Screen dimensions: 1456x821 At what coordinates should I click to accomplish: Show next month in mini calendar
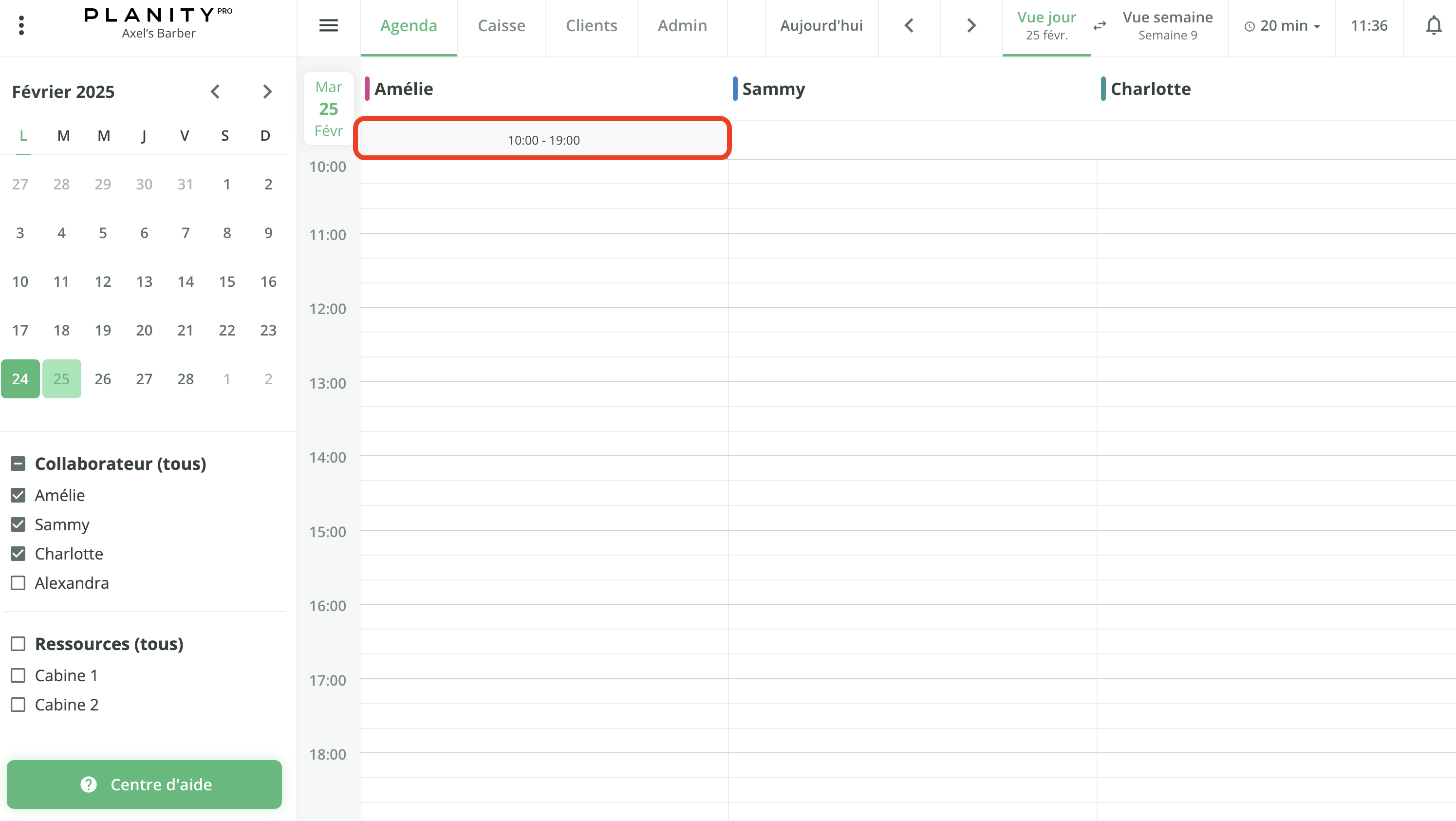267,91
